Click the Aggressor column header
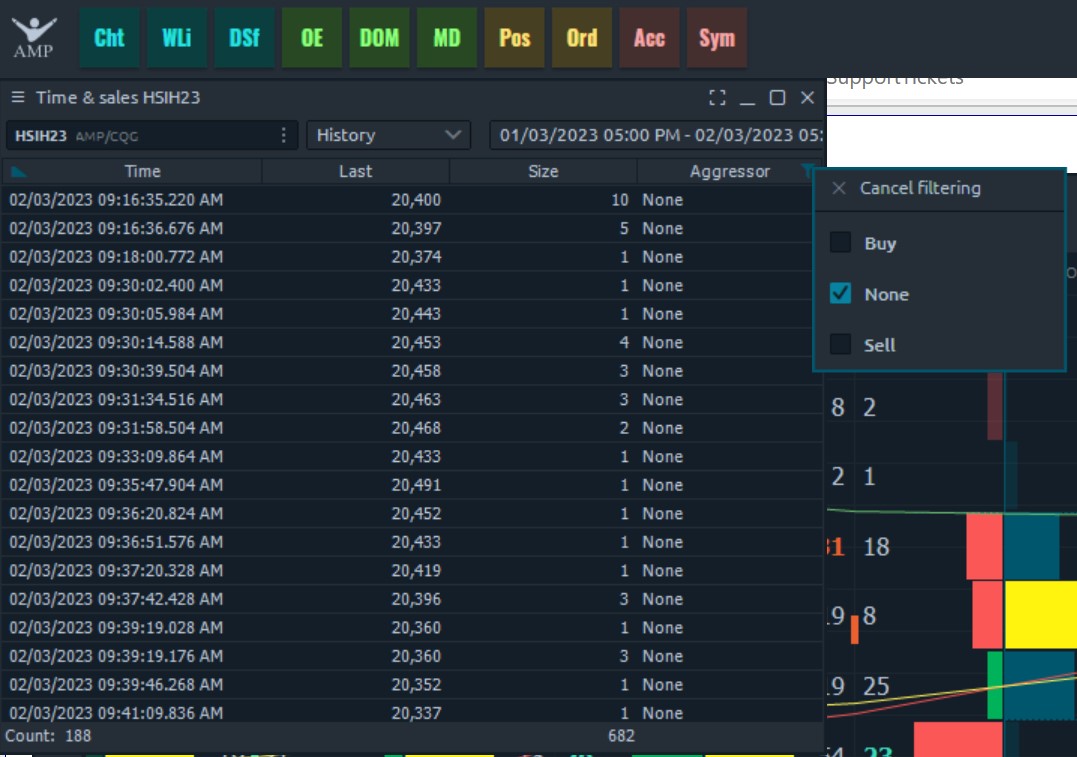Image resolution: width=1077 pixels, height=757 pixels. pos(729,172)
